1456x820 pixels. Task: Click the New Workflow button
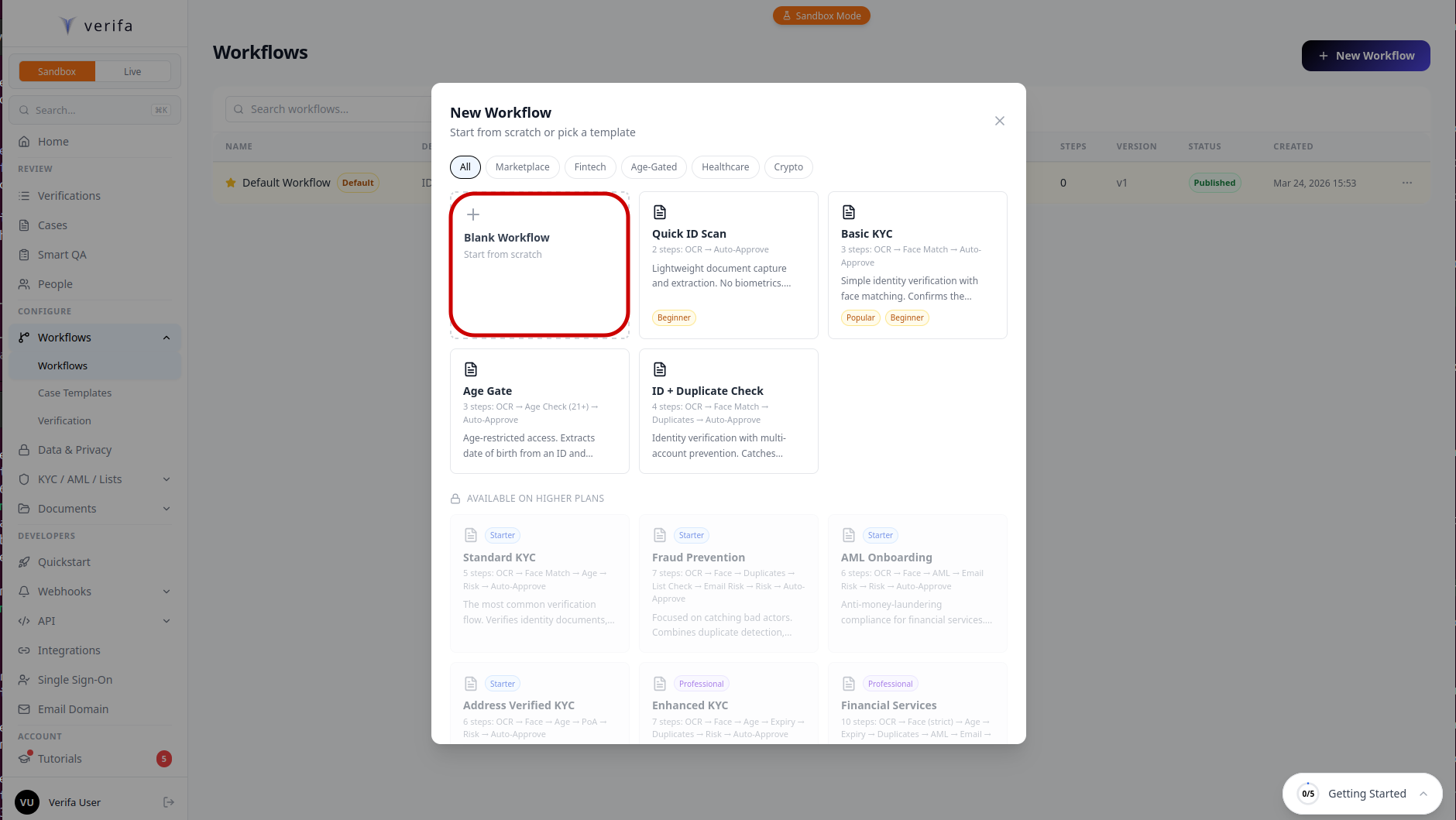[1365, 55]
